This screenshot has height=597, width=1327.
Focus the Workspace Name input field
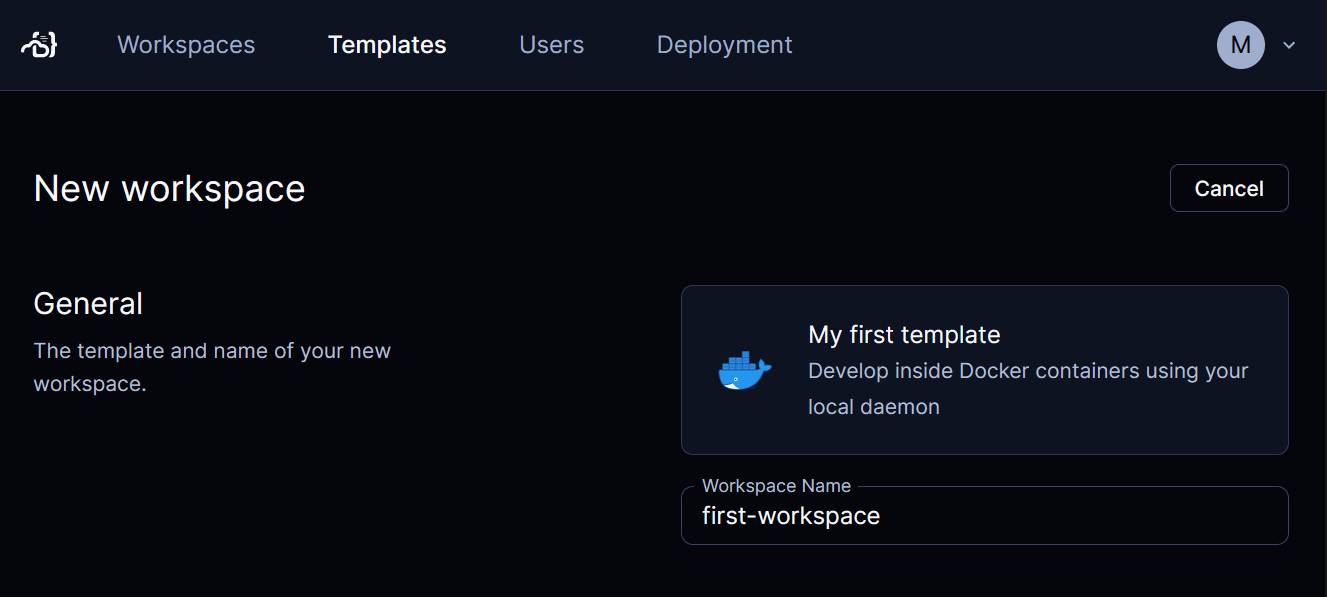pyautogui.click(x=984, y=516)
